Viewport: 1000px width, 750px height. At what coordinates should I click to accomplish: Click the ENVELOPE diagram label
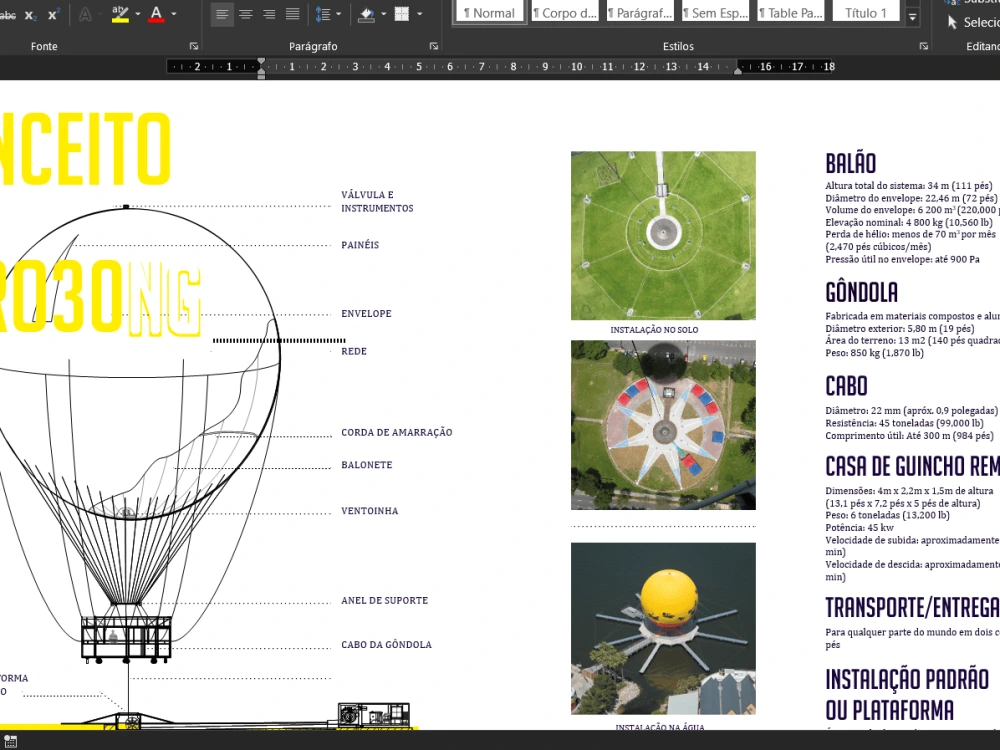coord(366,314)
